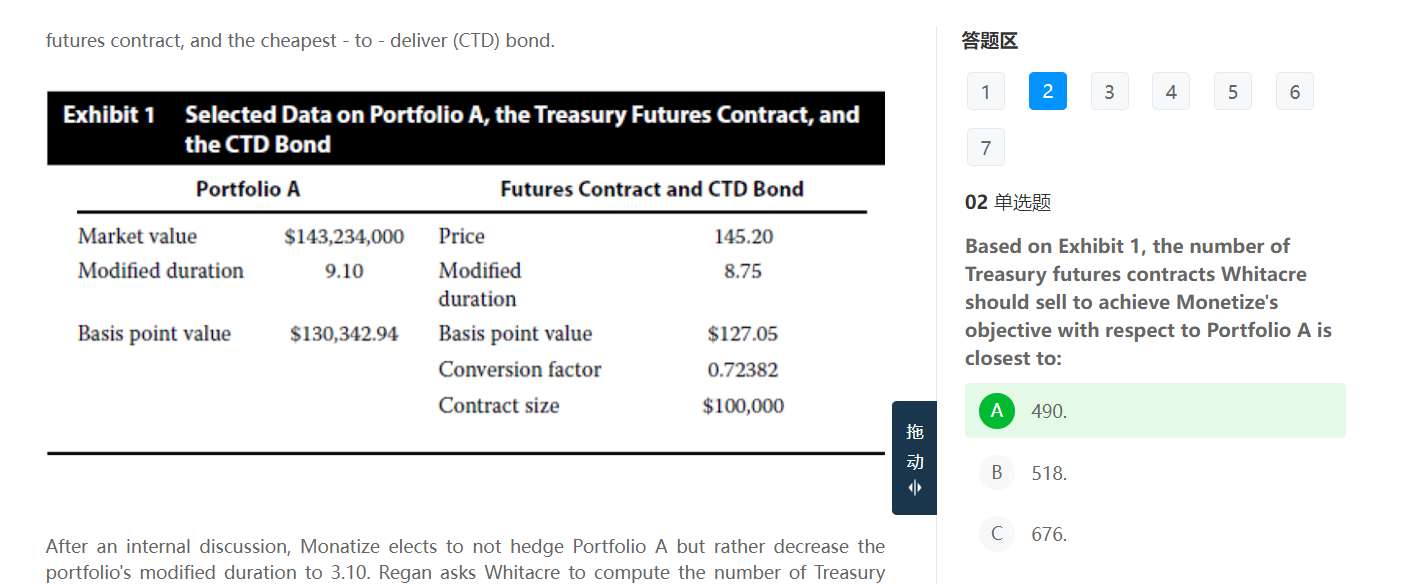Click Portfolio A market value $143,234,000
This screenshot has height=584, width=1415.
(344, 237)
